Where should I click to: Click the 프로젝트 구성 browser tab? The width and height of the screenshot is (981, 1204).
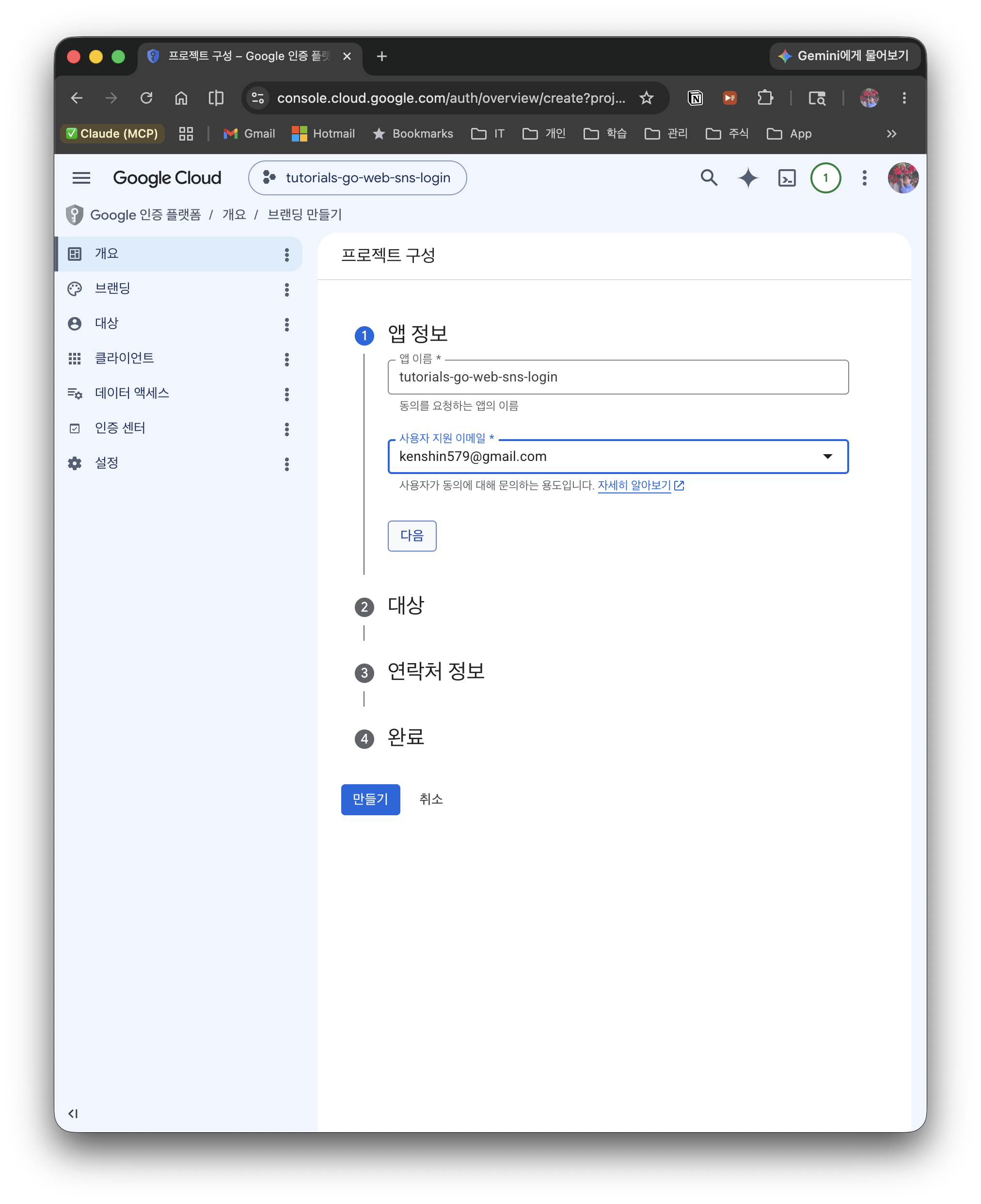click(x=249, y=57)
